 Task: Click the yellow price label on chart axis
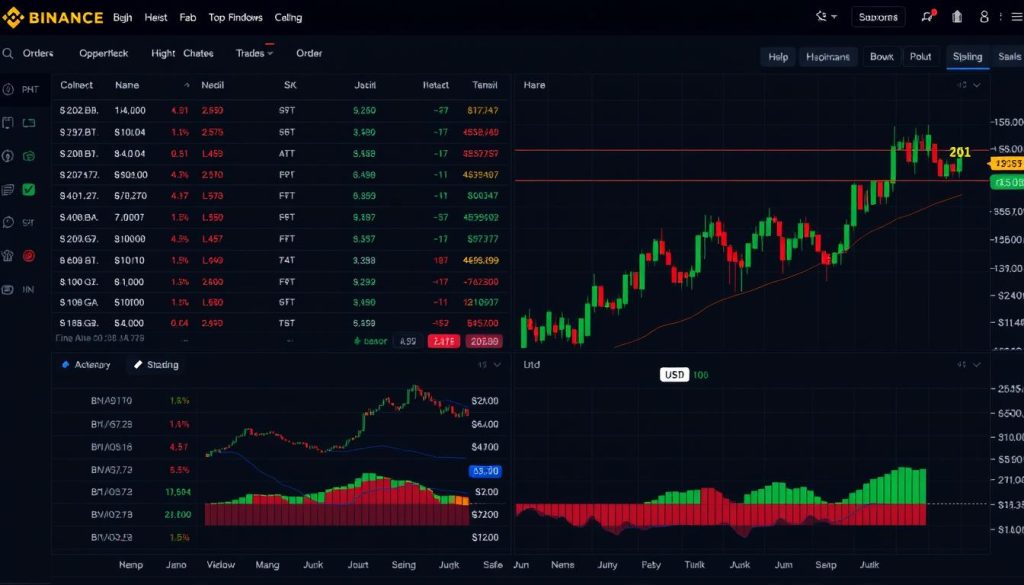1006,164
